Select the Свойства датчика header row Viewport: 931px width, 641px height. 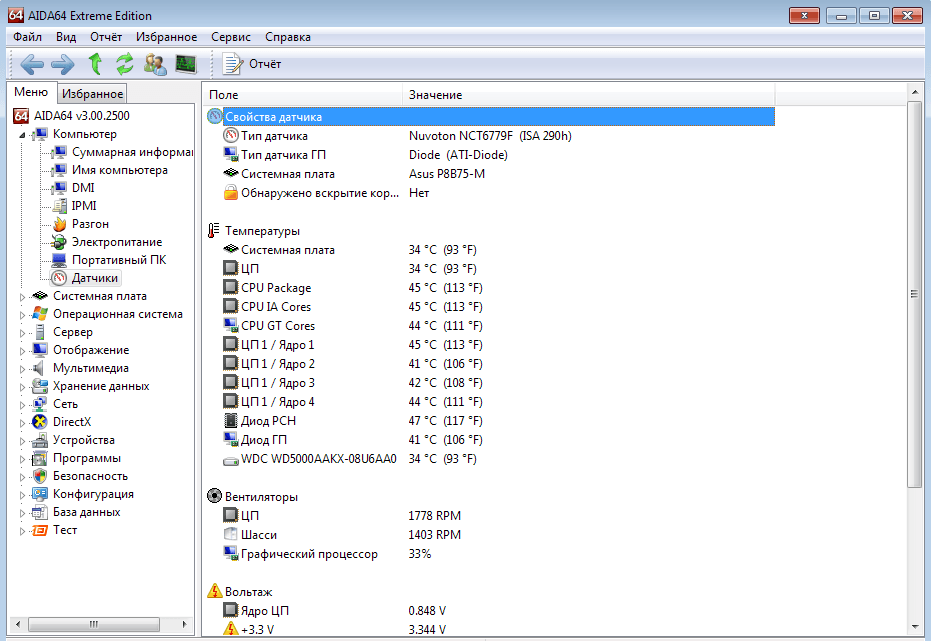[x=490, y=117]
